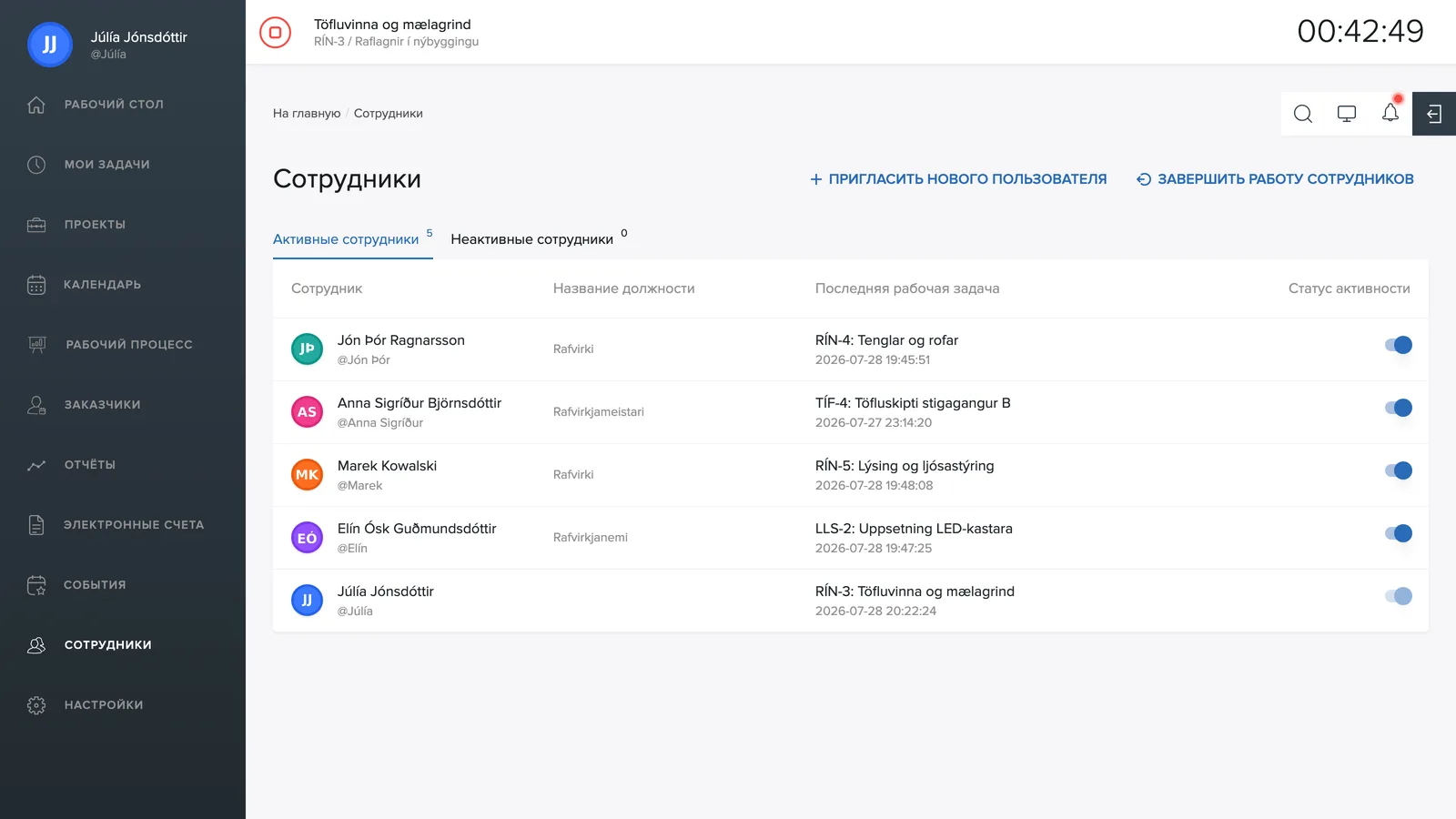Click the JJ profile avatar in the sidebar

pyautogui.click(x=50, y=45)
